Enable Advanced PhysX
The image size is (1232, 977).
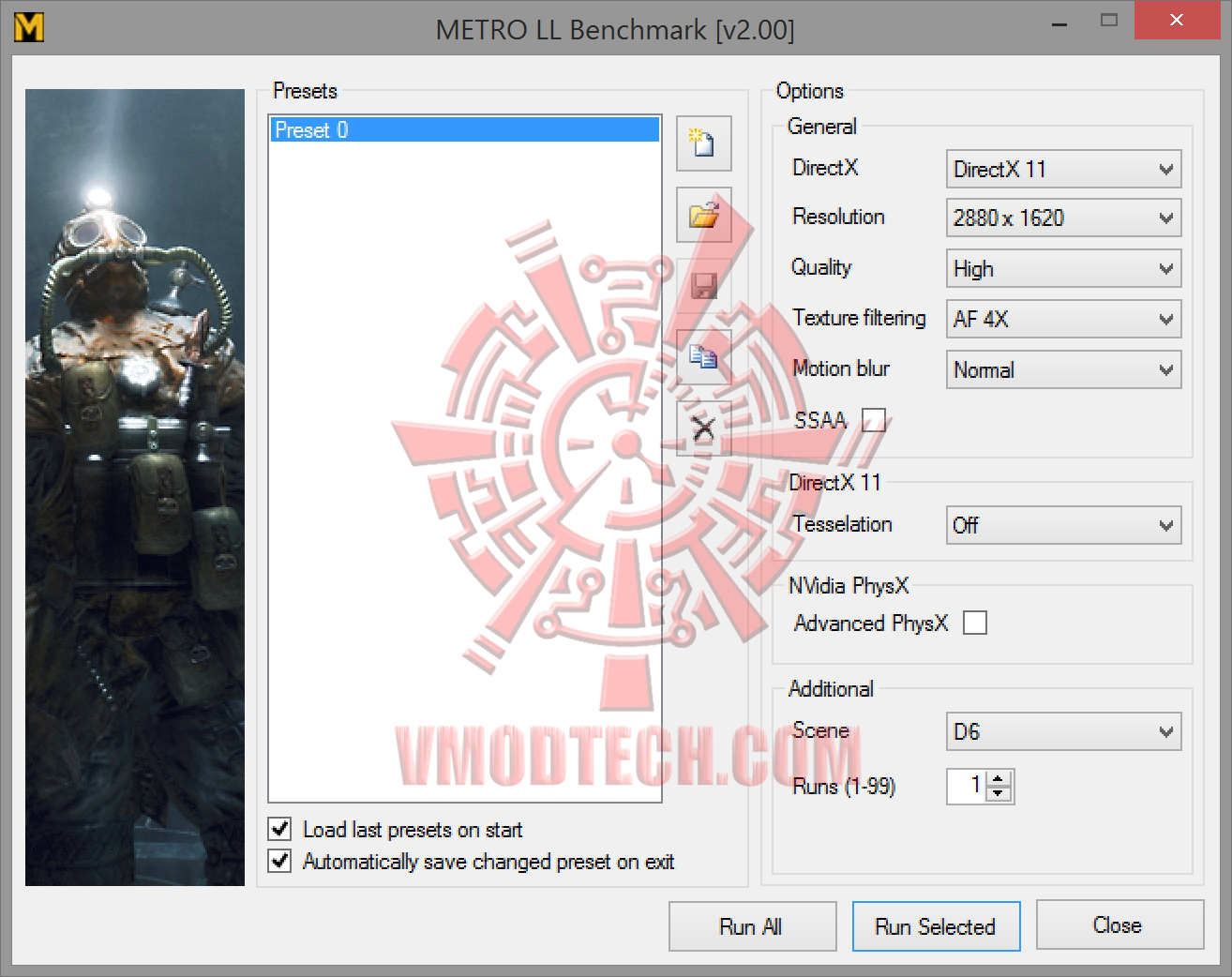pos(975,622)
